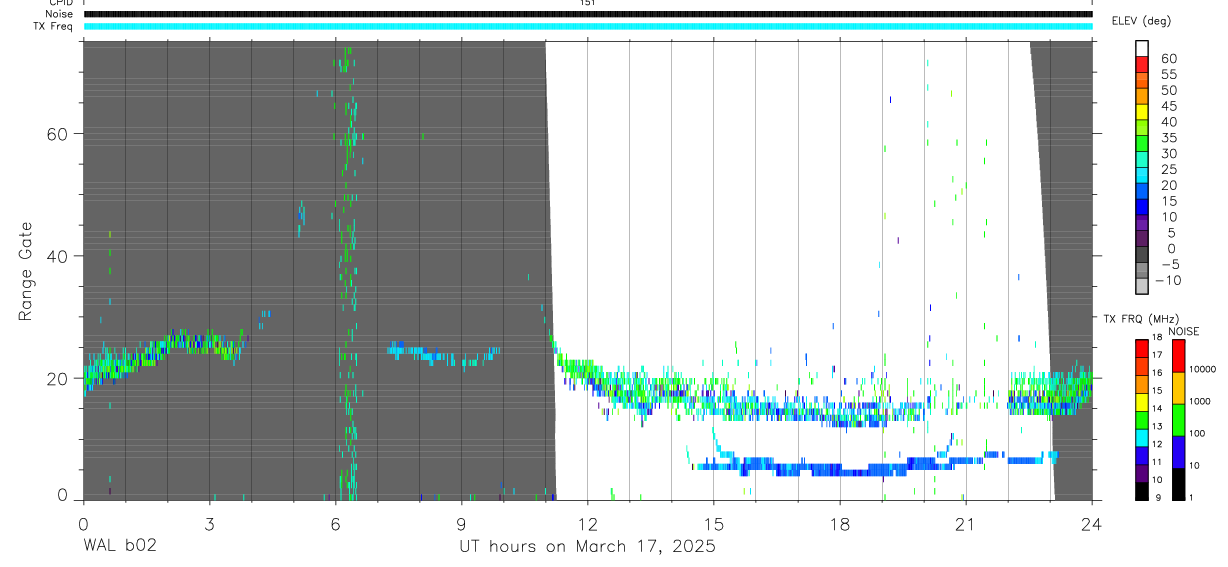The width and height of the screenshot is (1228, 567).
Task: Click the 'TX Freq' row label at top left
Action: click(54, 26)
